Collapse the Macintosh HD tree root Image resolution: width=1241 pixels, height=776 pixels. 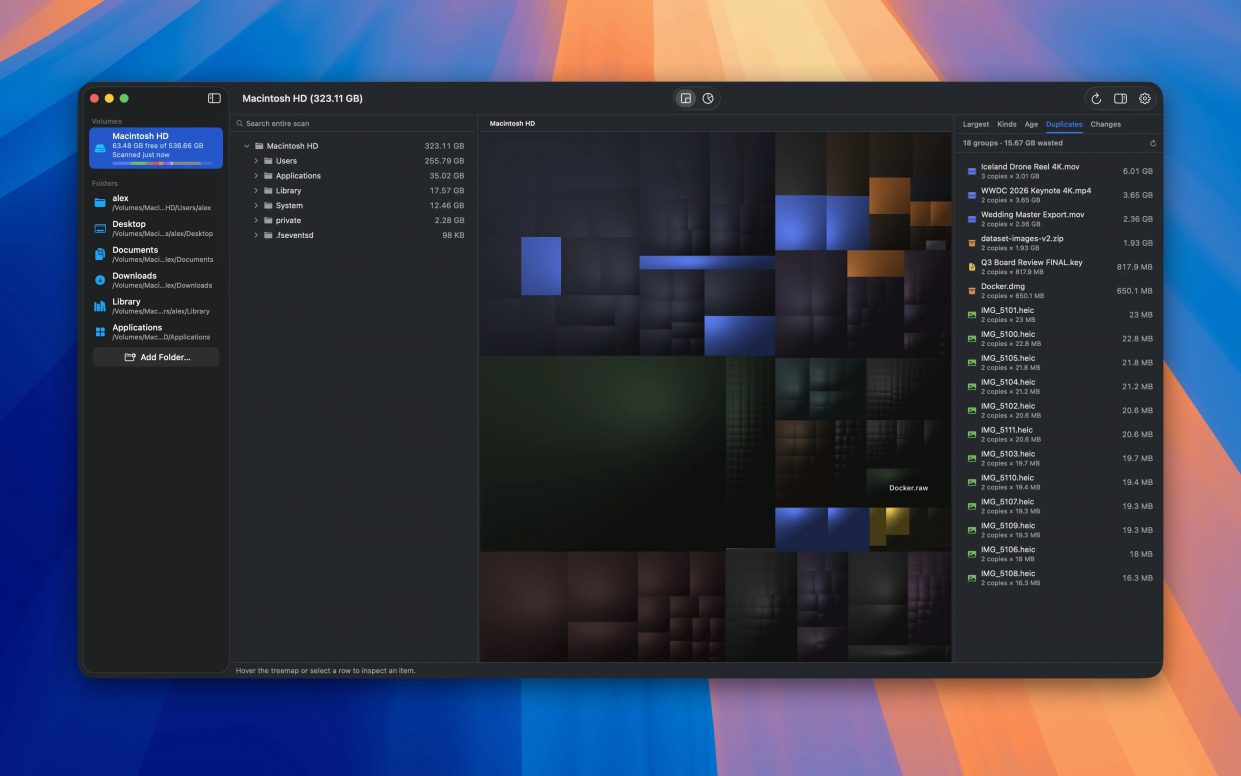247,146
